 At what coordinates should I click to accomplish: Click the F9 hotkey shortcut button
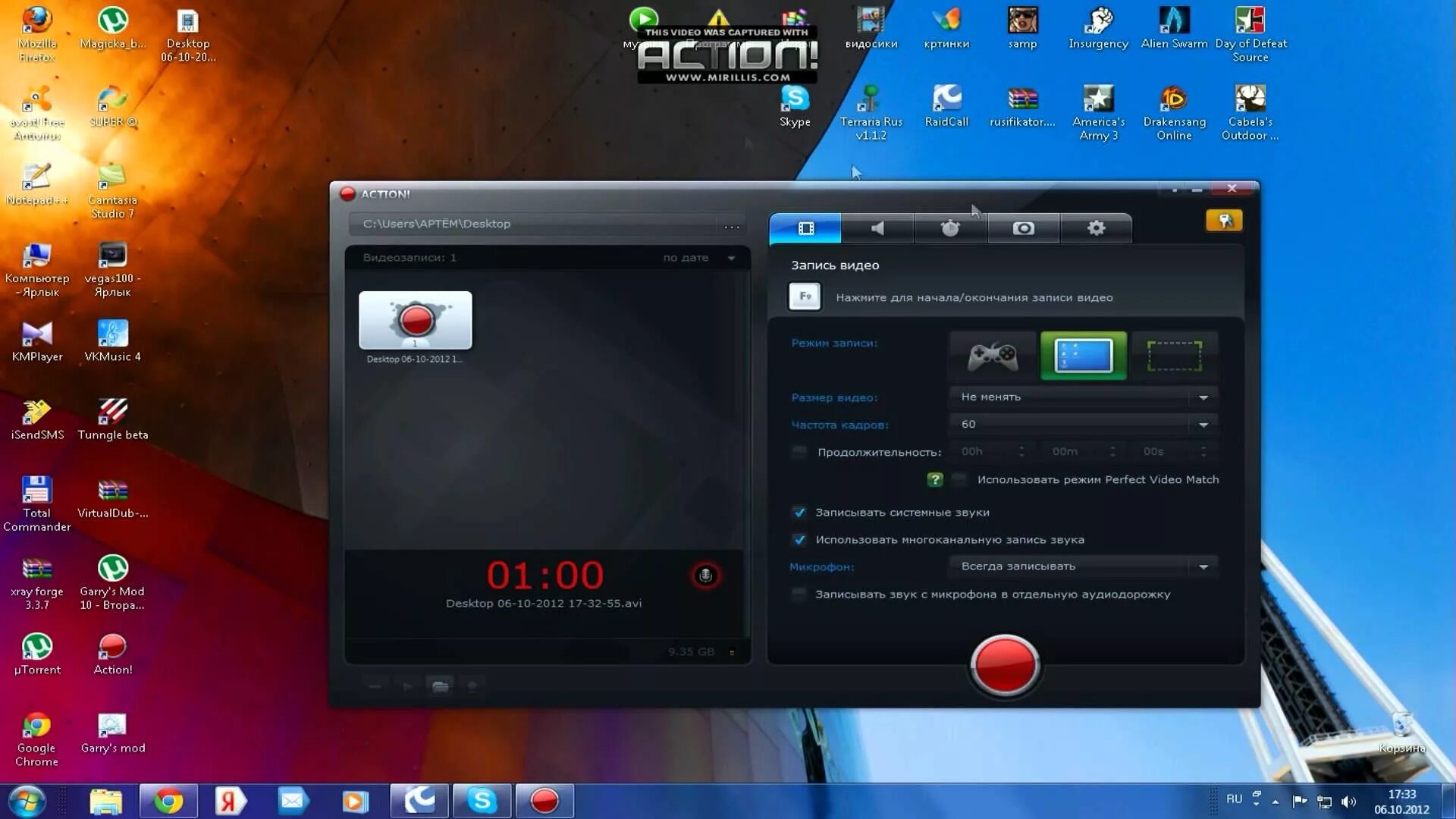pos(806,296)
